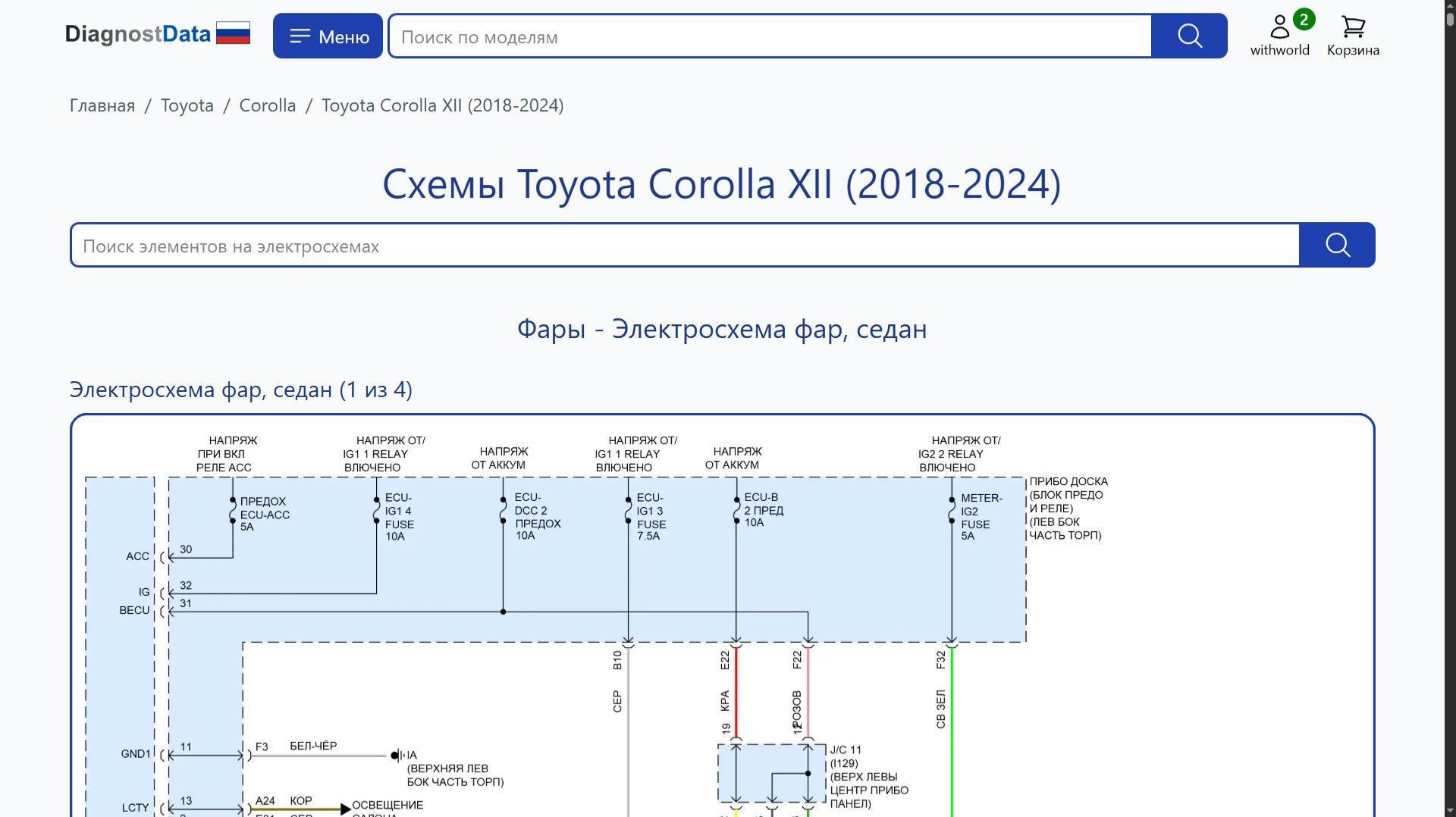Click the ECU-IG1 3 FUSE 7.5A label

point(651,517)
